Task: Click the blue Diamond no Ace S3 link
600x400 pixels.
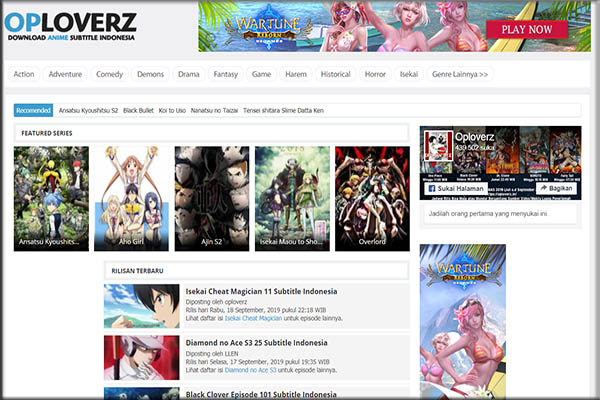Action: [250, 370]
